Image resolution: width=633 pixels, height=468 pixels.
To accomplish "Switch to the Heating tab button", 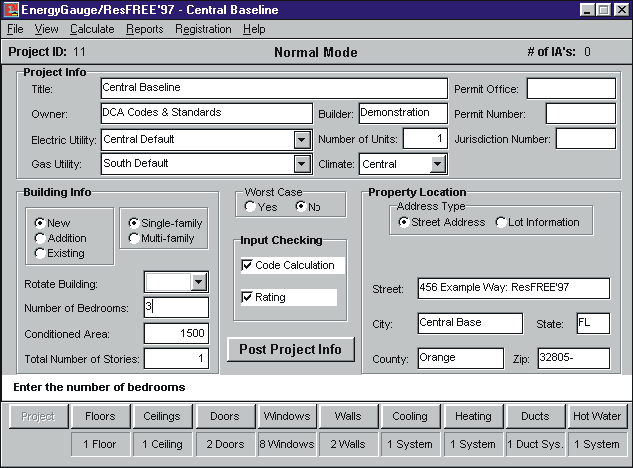I will (x=473, y=416).
